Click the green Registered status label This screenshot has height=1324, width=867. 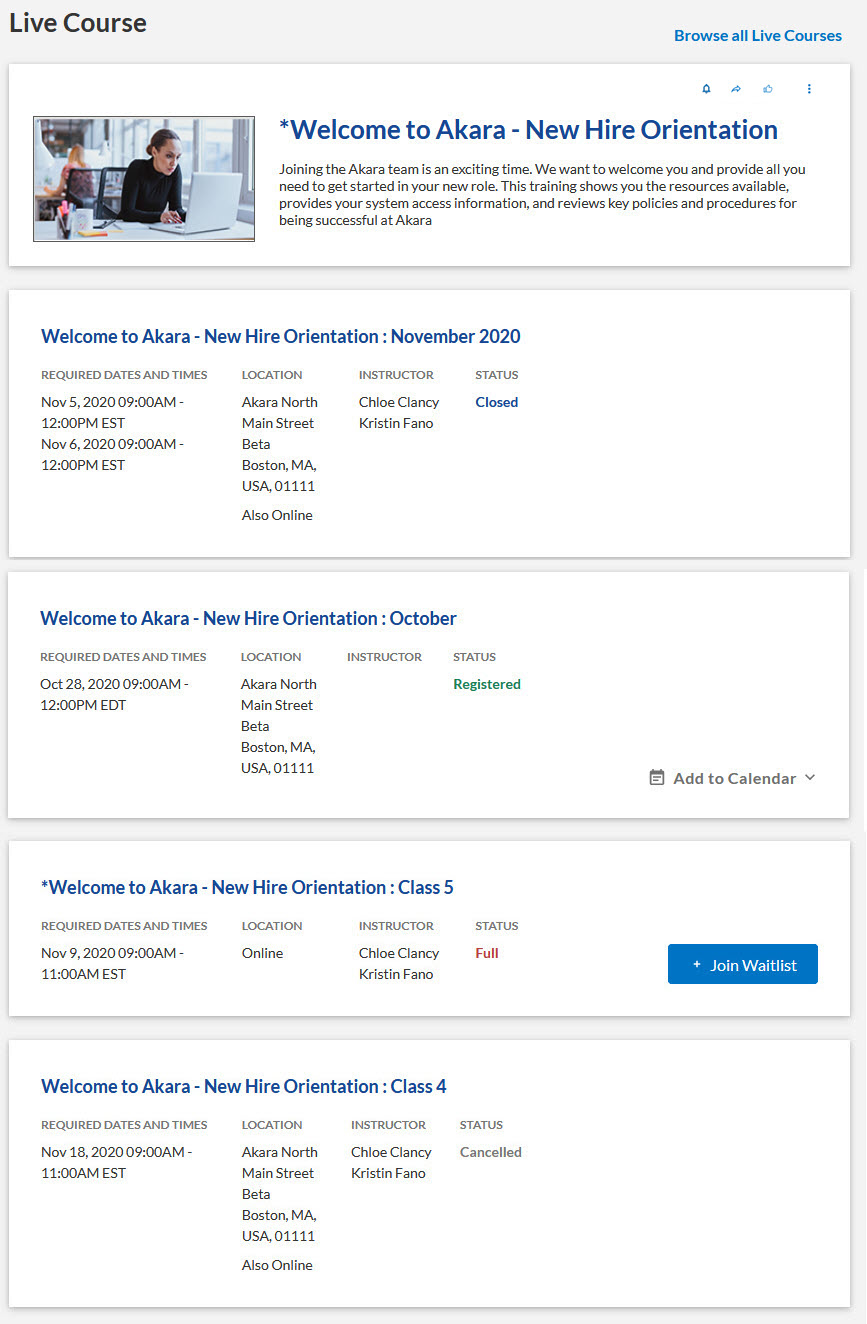click(487, 683)
